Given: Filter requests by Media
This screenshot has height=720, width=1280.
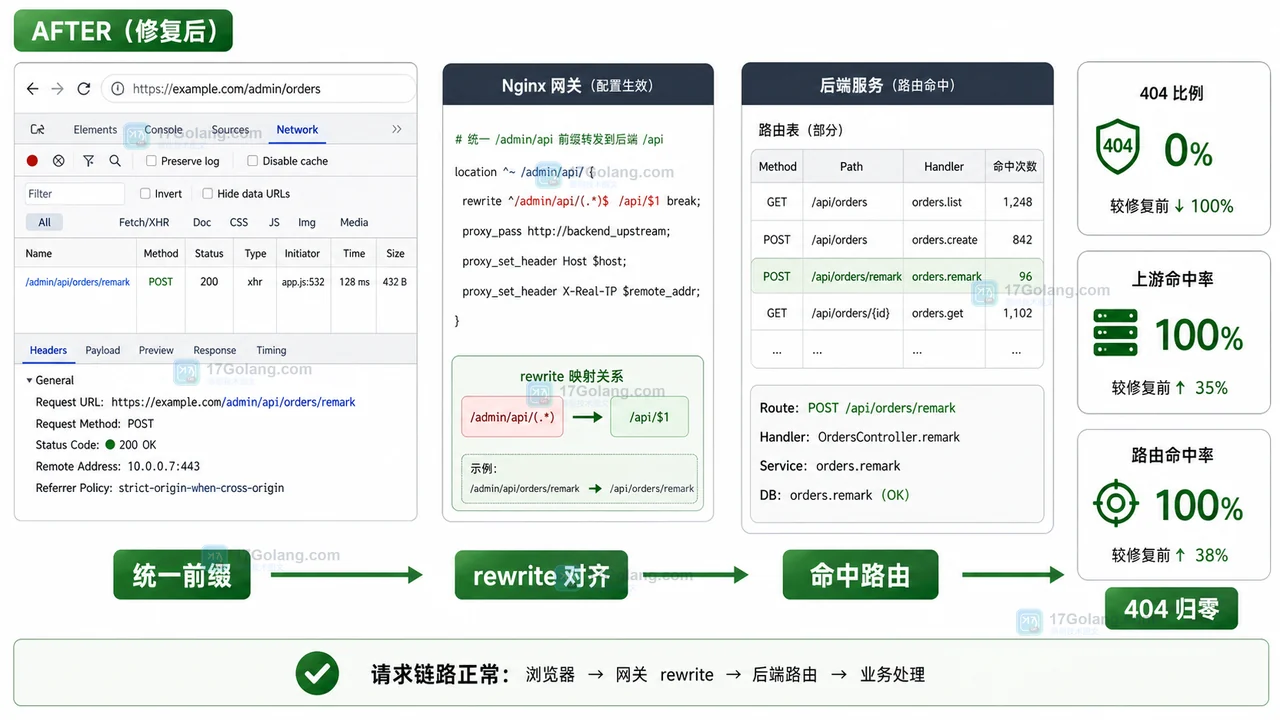Looking at the screenshot, I should coord(354,223).
